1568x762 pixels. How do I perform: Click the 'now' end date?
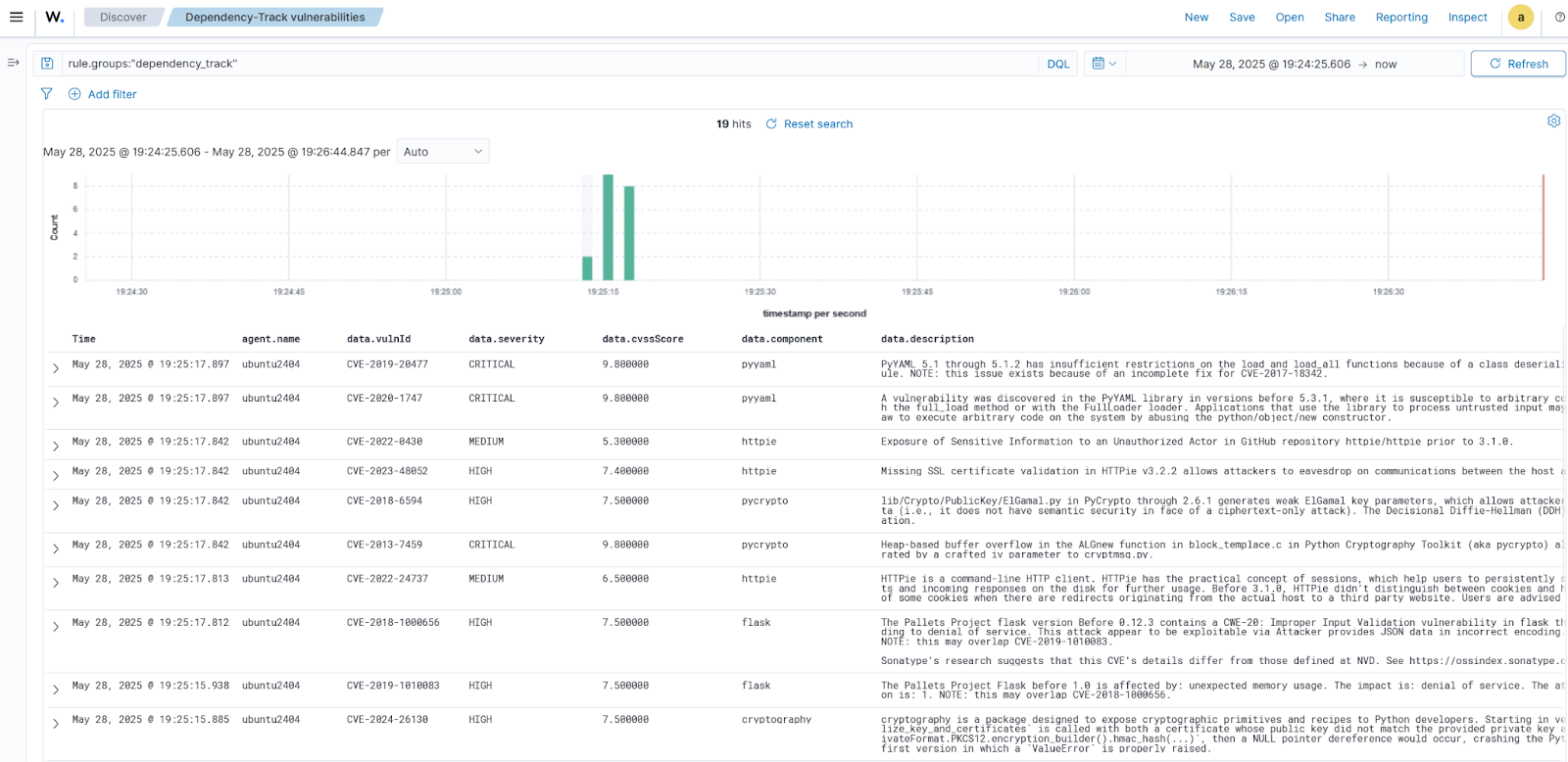(x=1386, y=65)
